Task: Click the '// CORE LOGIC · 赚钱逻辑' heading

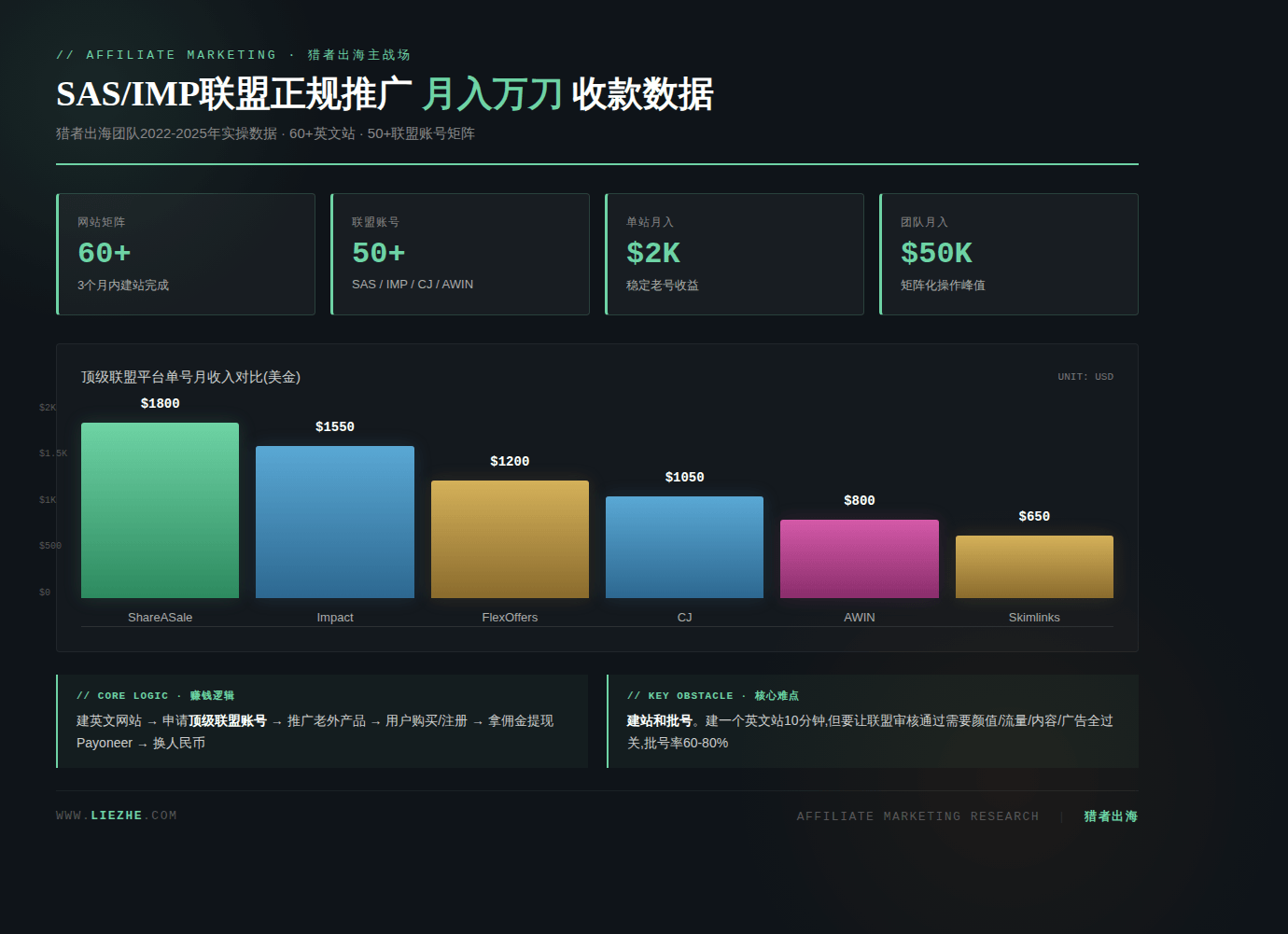Action: pos(155,696)
